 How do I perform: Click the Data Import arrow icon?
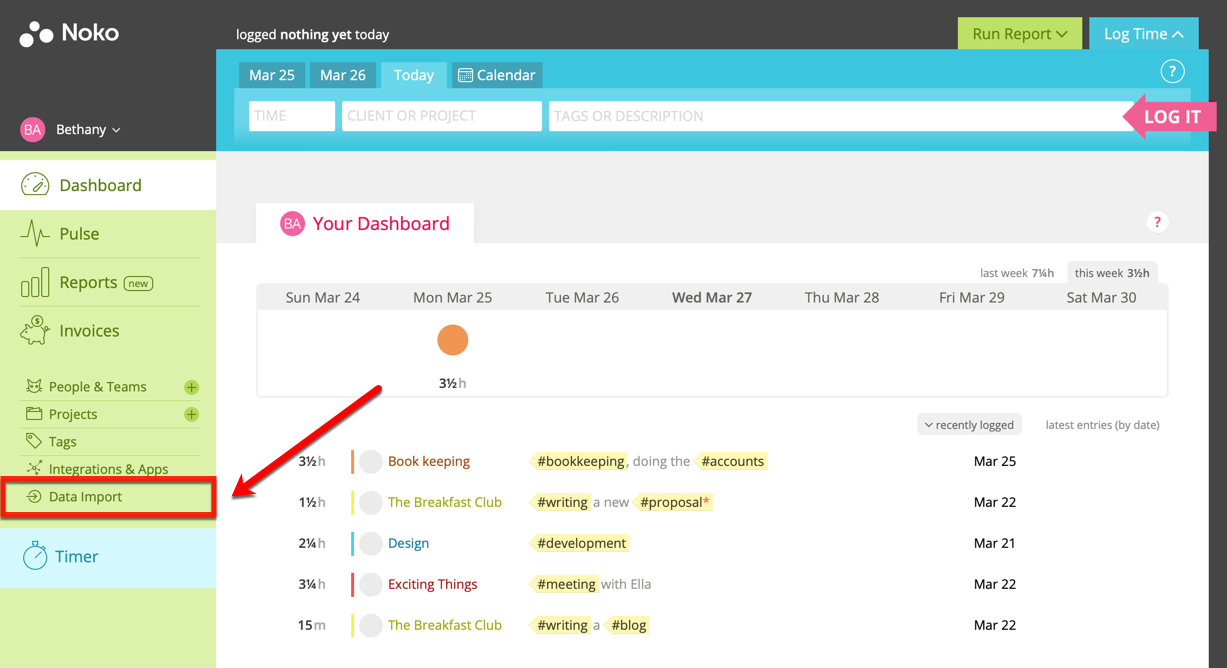point(34,496)
